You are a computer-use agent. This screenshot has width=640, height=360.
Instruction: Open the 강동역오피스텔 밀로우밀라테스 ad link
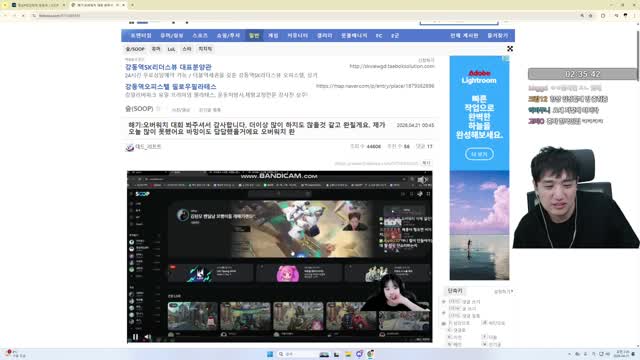(x=171, y=87)
